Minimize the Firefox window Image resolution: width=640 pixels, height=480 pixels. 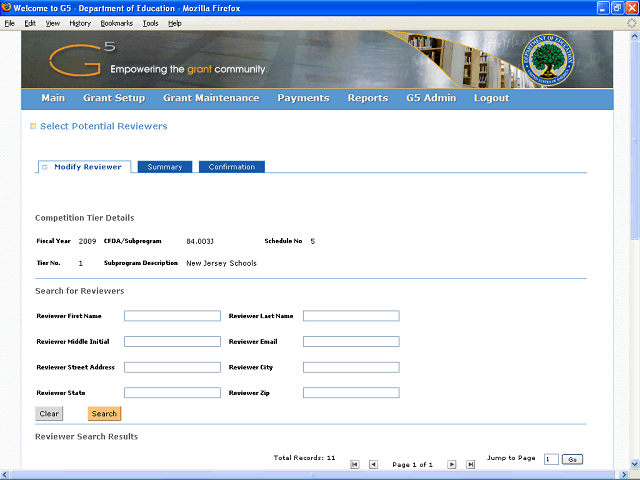[603, 8]
